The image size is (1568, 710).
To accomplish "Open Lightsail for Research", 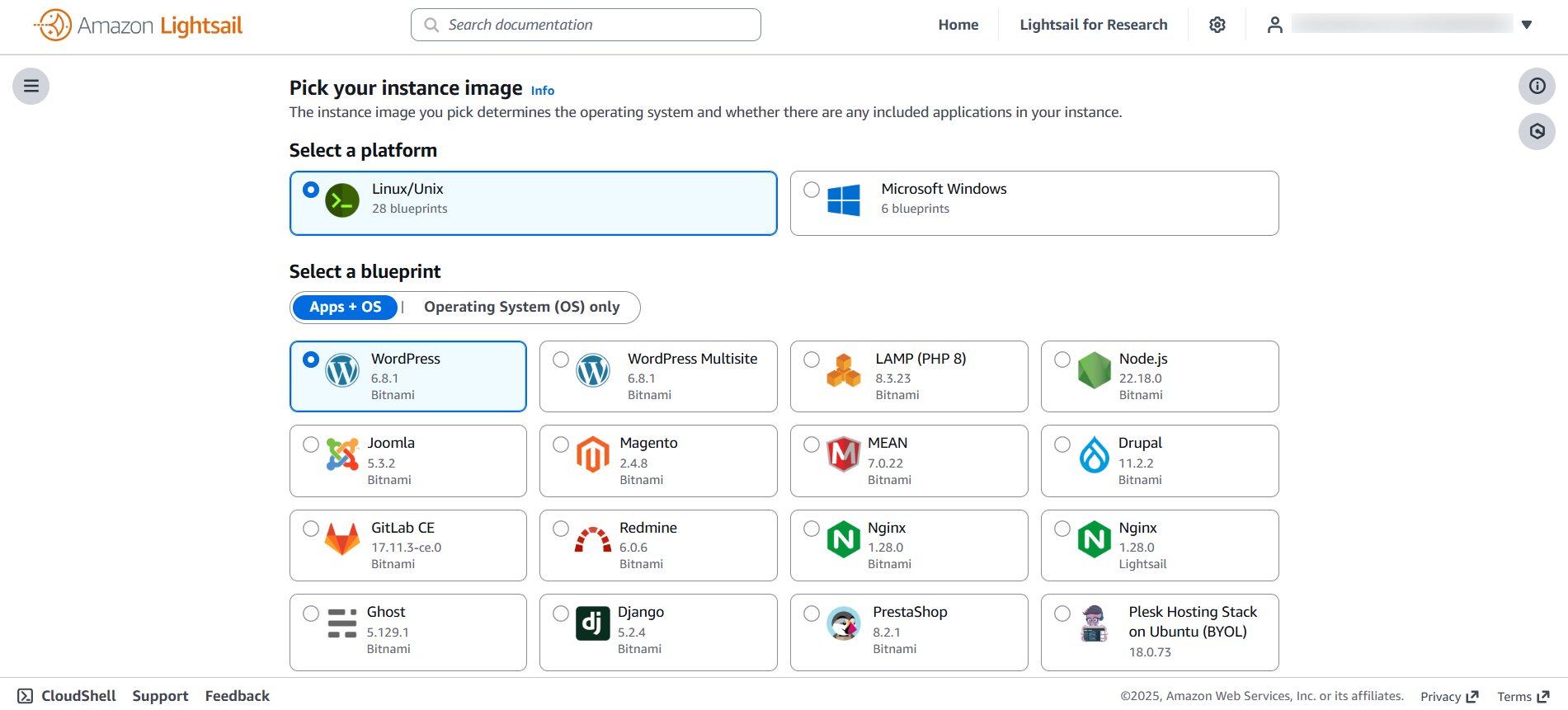I will [1094, 25].
